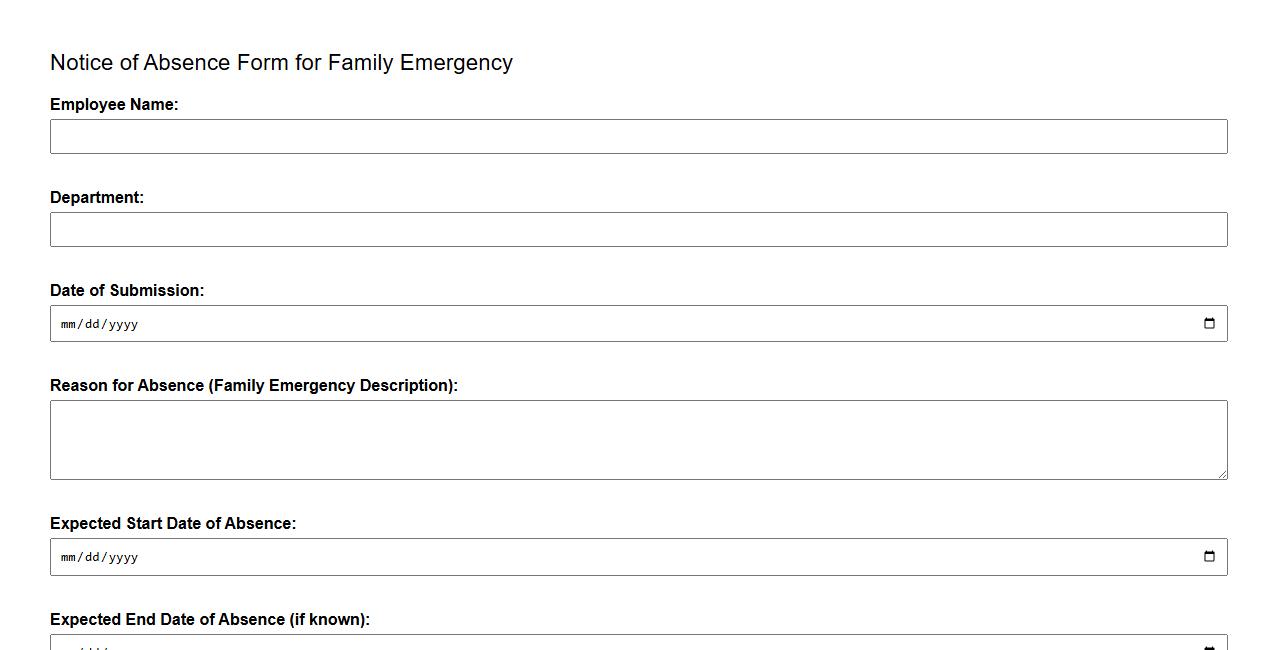Select the month segment of Date of Submission
This screenshot has width=1278, height=650.
click(68, 323)
